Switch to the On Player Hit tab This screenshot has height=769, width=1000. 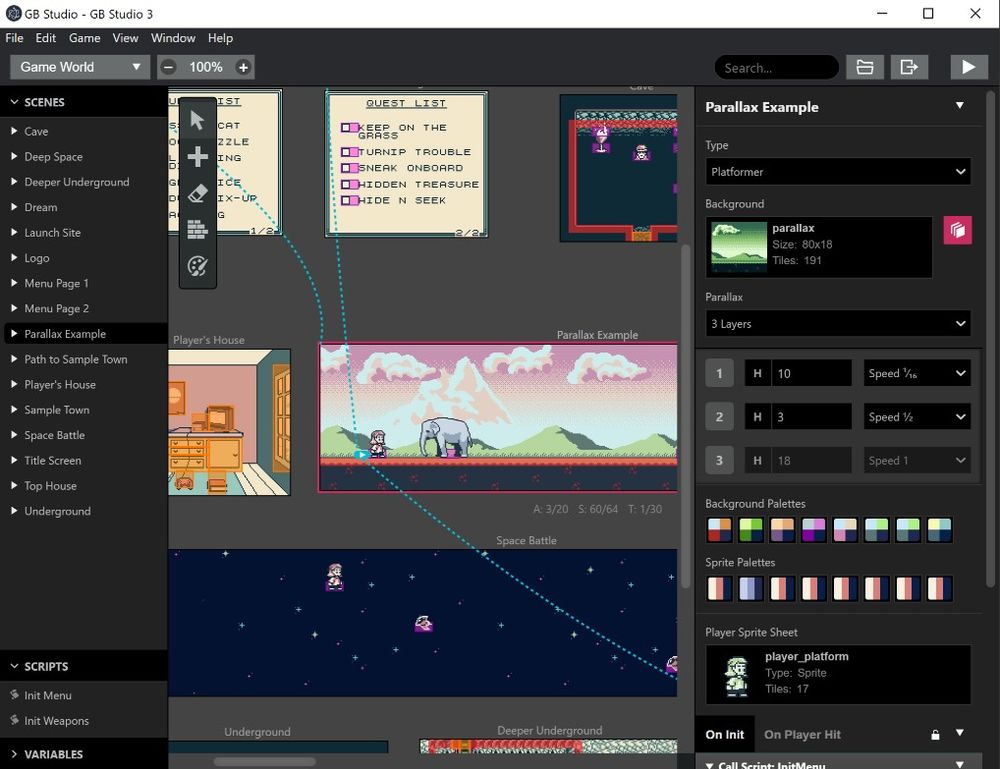click(802, 735)
